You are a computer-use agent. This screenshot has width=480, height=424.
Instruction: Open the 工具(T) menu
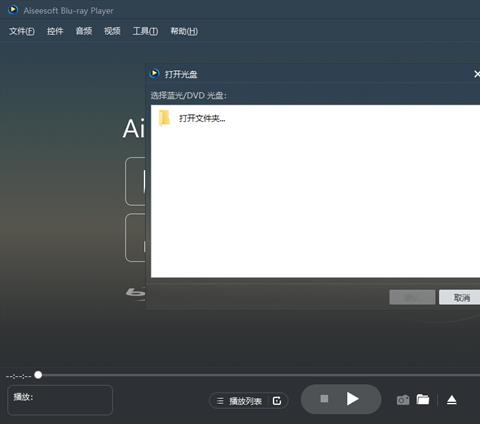pyautogui.click(x=145, y=31)
